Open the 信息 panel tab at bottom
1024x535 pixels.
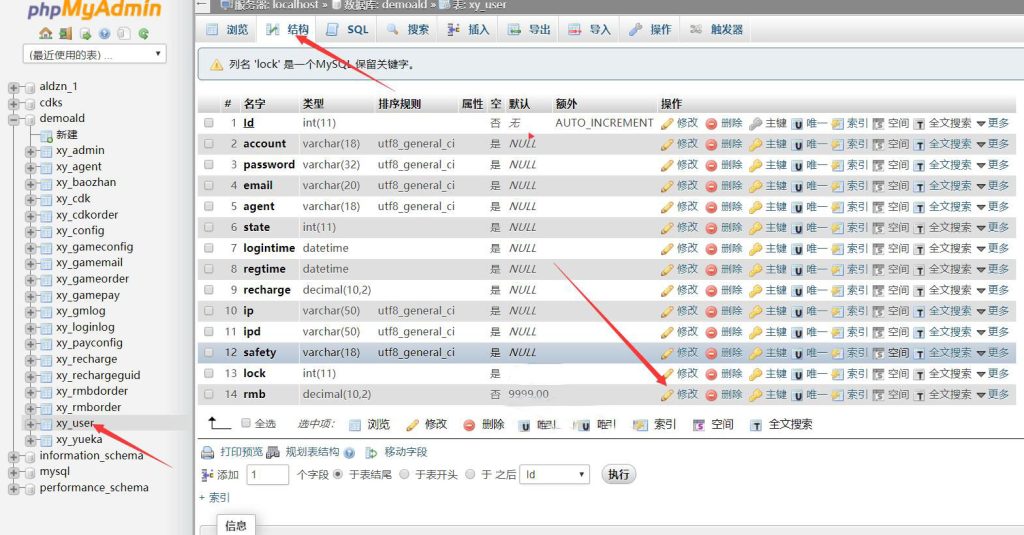click(236, 525)
